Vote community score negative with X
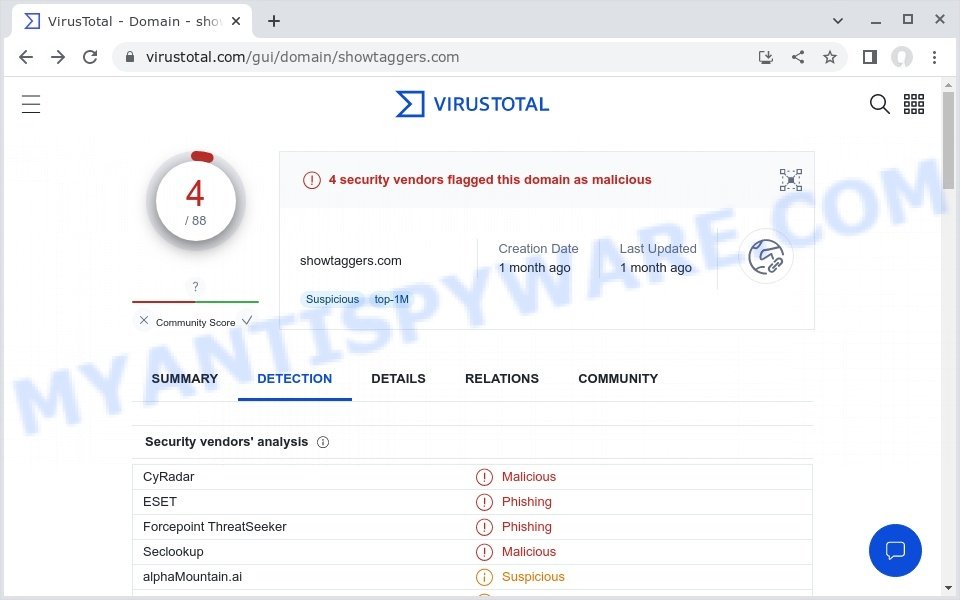 tap(143, 320)
